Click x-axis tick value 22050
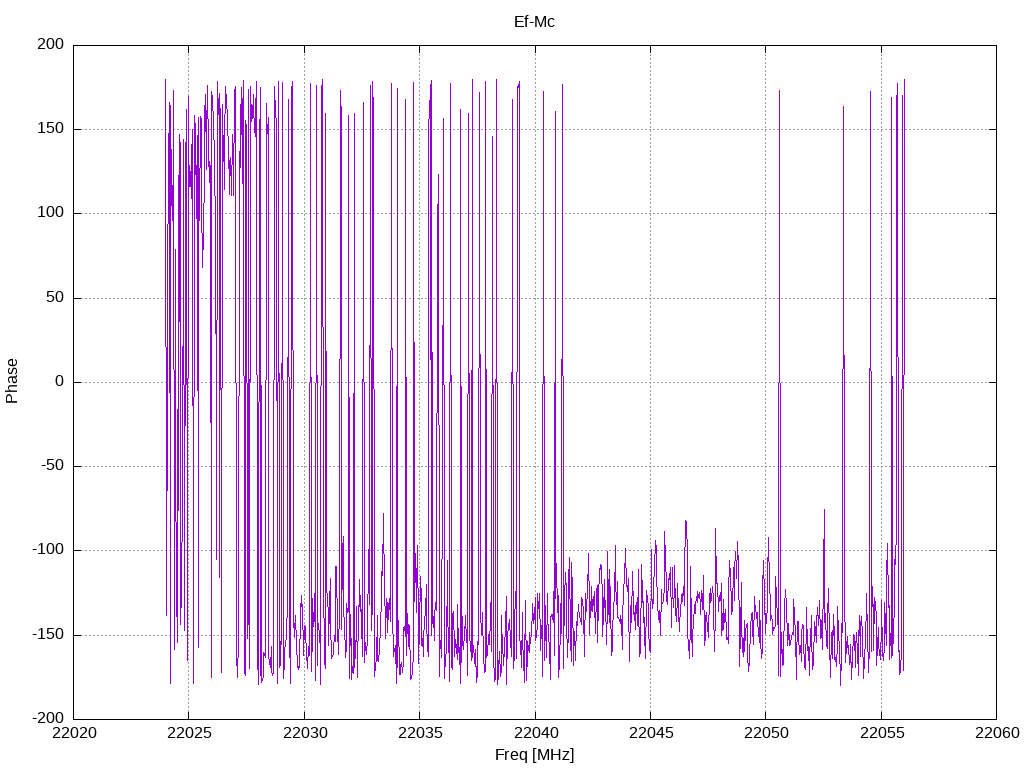The width and height of the screenshot is (1024, 768). [766, 733]
